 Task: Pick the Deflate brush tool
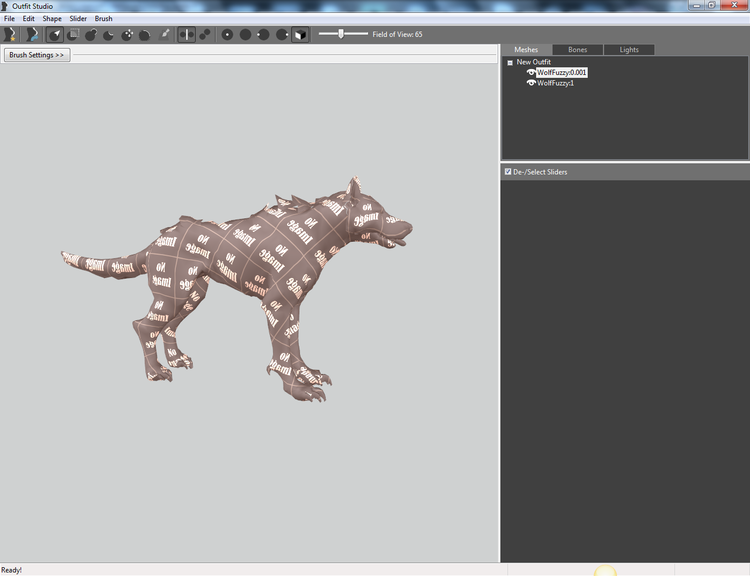pyautogui.click(x=109, y=34)
